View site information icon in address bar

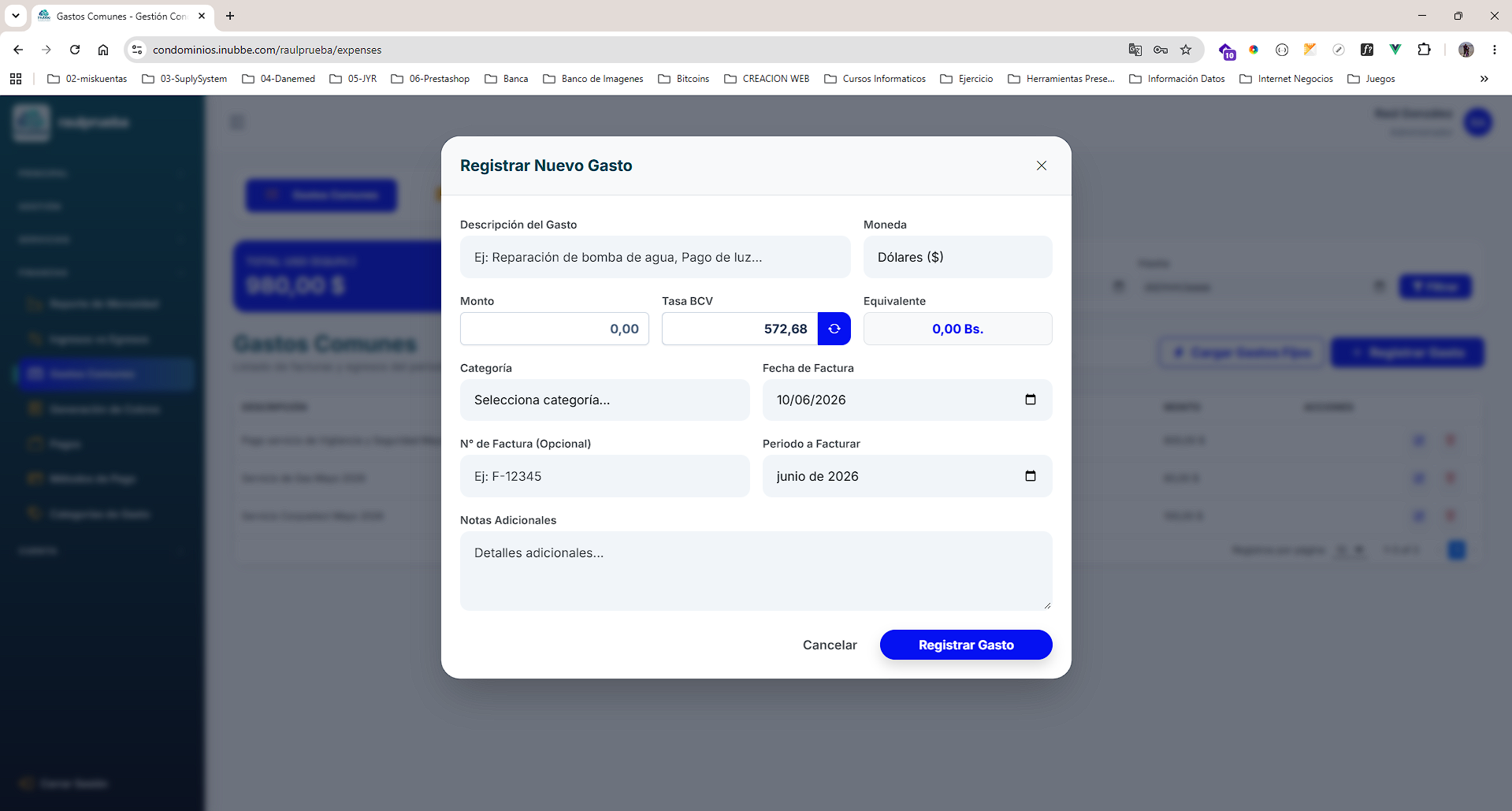click(x=137, y=50)
